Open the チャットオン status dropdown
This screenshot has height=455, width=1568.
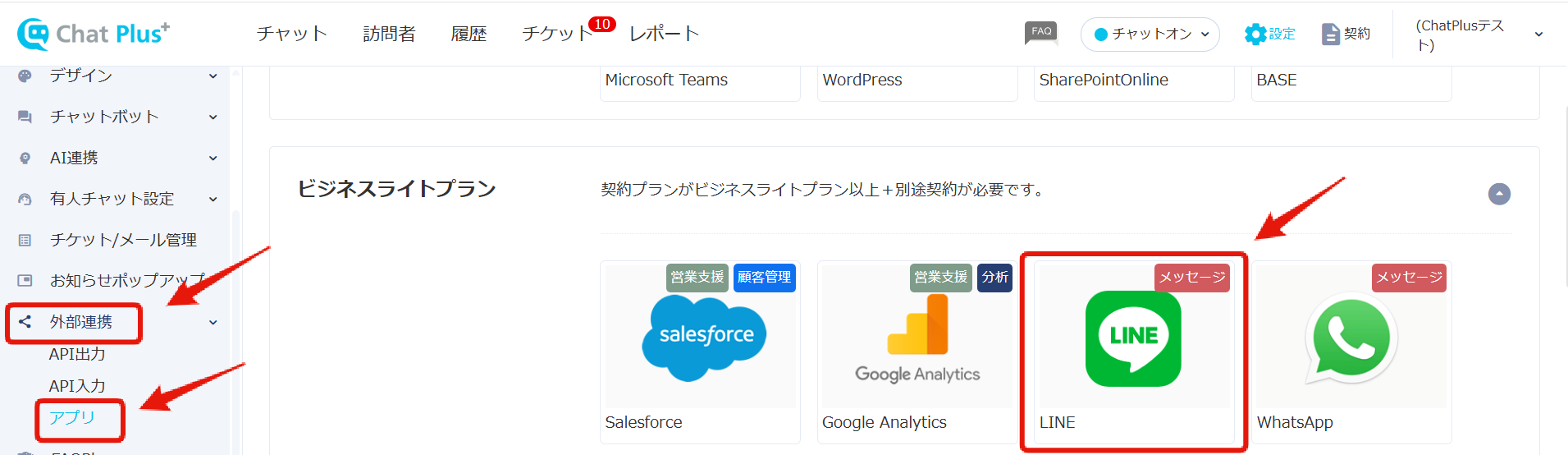[1150, 34]
